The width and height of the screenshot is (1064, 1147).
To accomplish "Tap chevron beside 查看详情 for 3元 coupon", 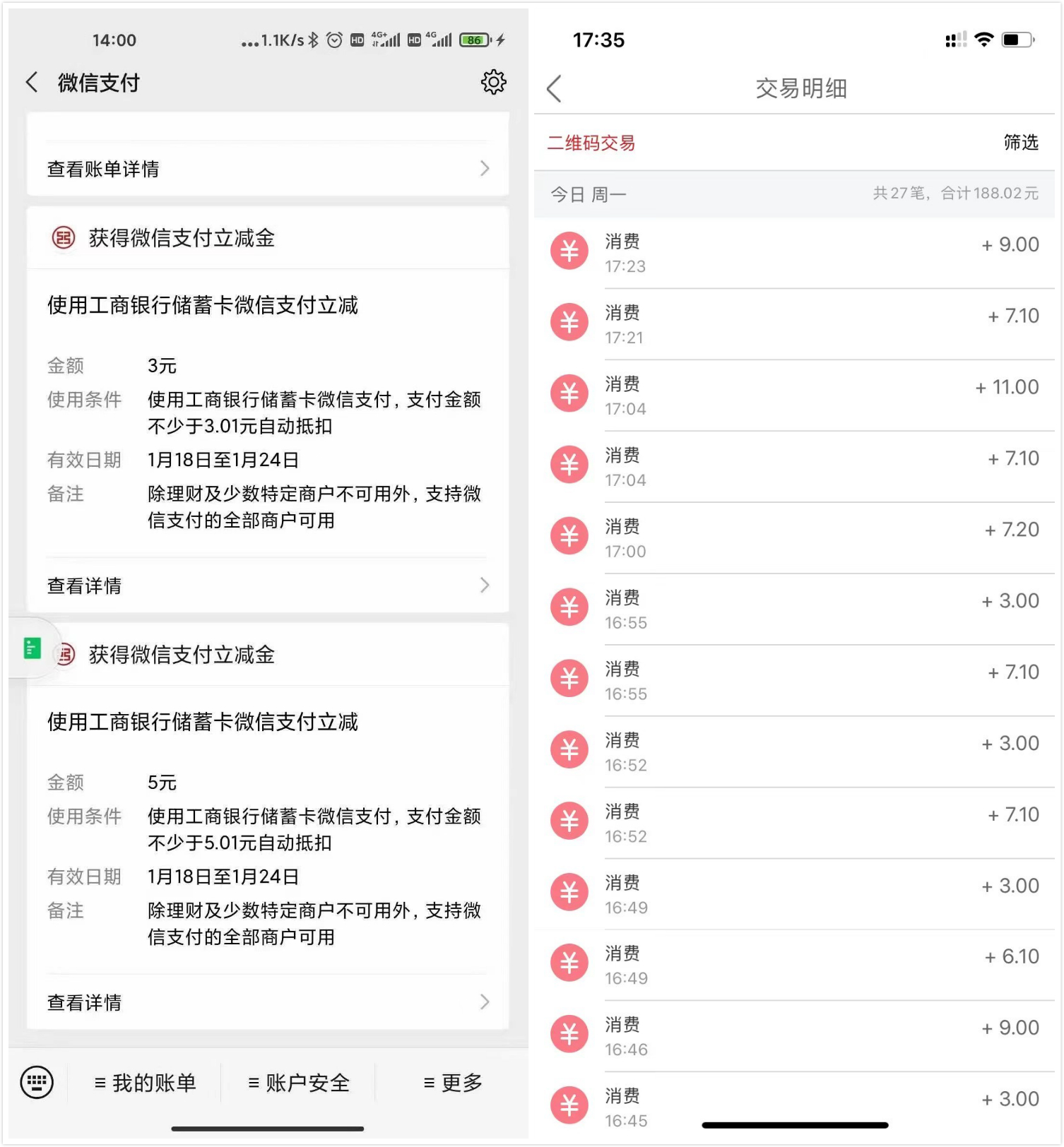I will [485, 585].
